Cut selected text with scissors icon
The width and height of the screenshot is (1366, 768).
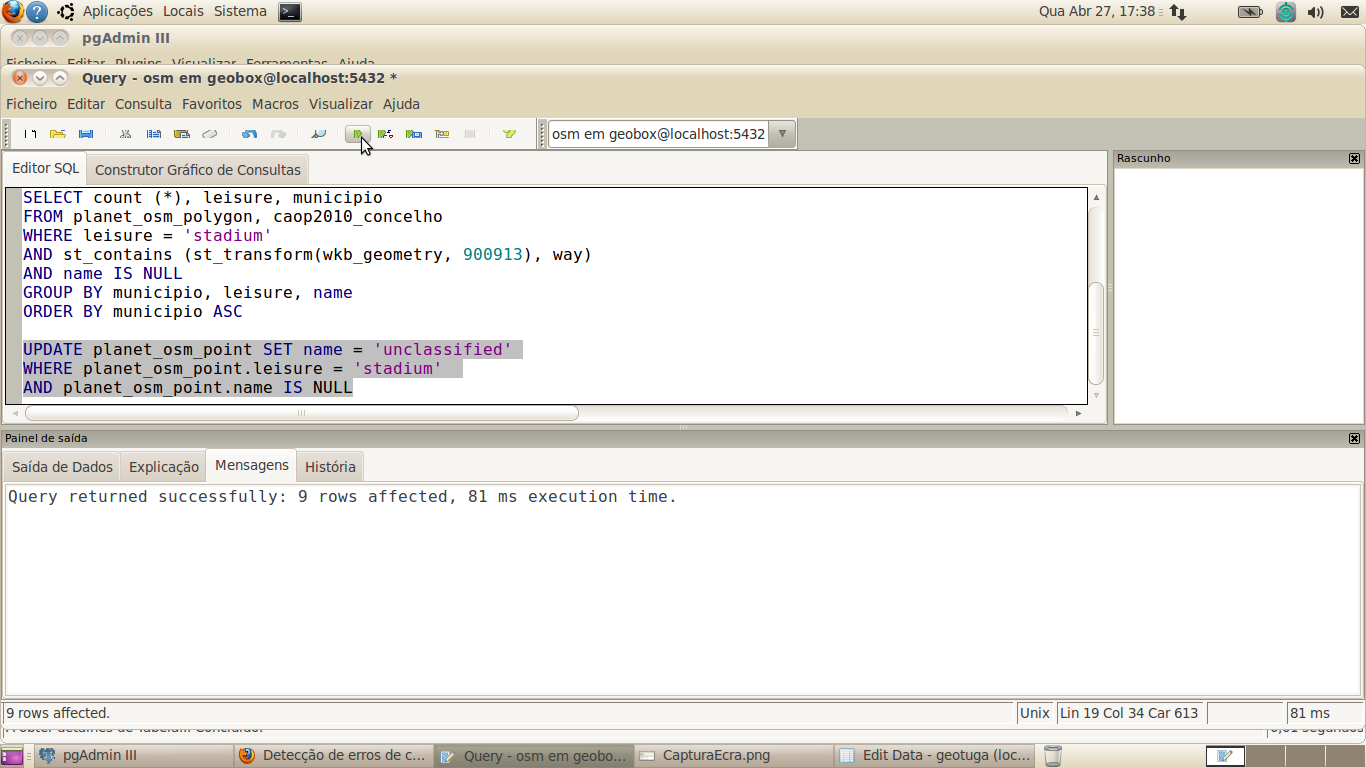pyautogui.click(x=126, y=134)
